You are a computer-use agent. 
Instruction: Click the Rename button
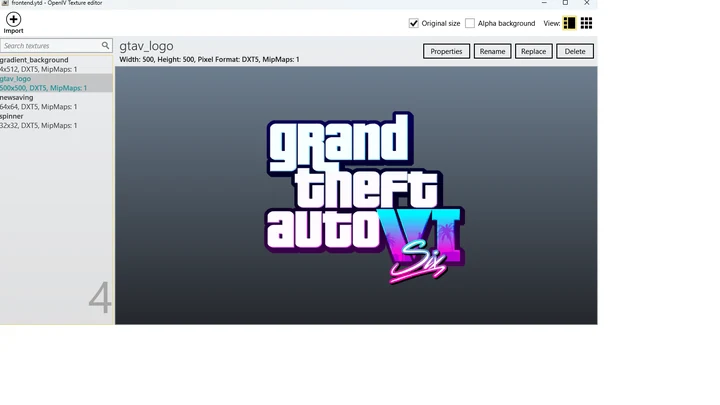pyautogui.click(x=492, y=51)
